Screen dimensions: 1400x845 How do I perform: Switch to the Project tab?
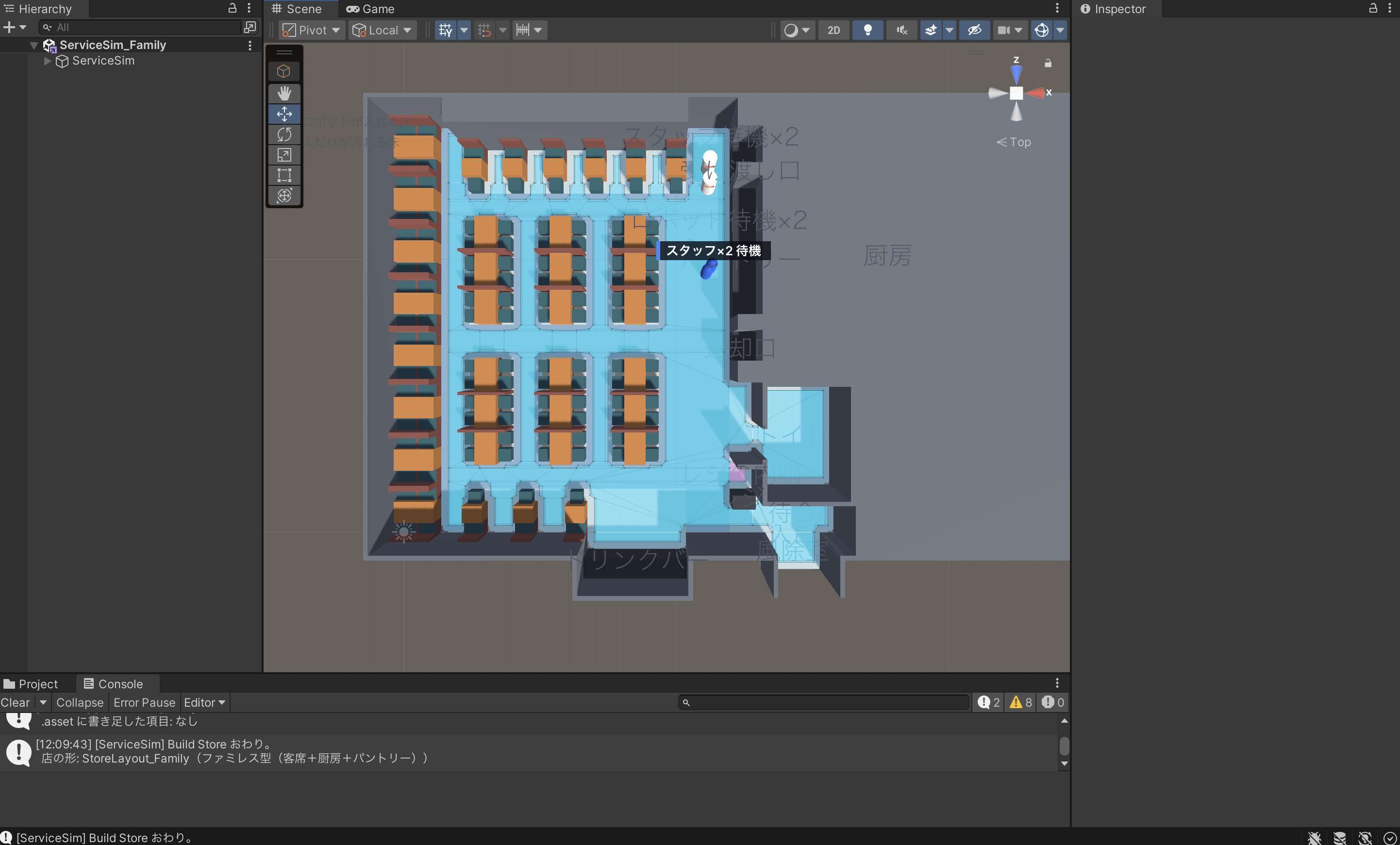point(31,683)
